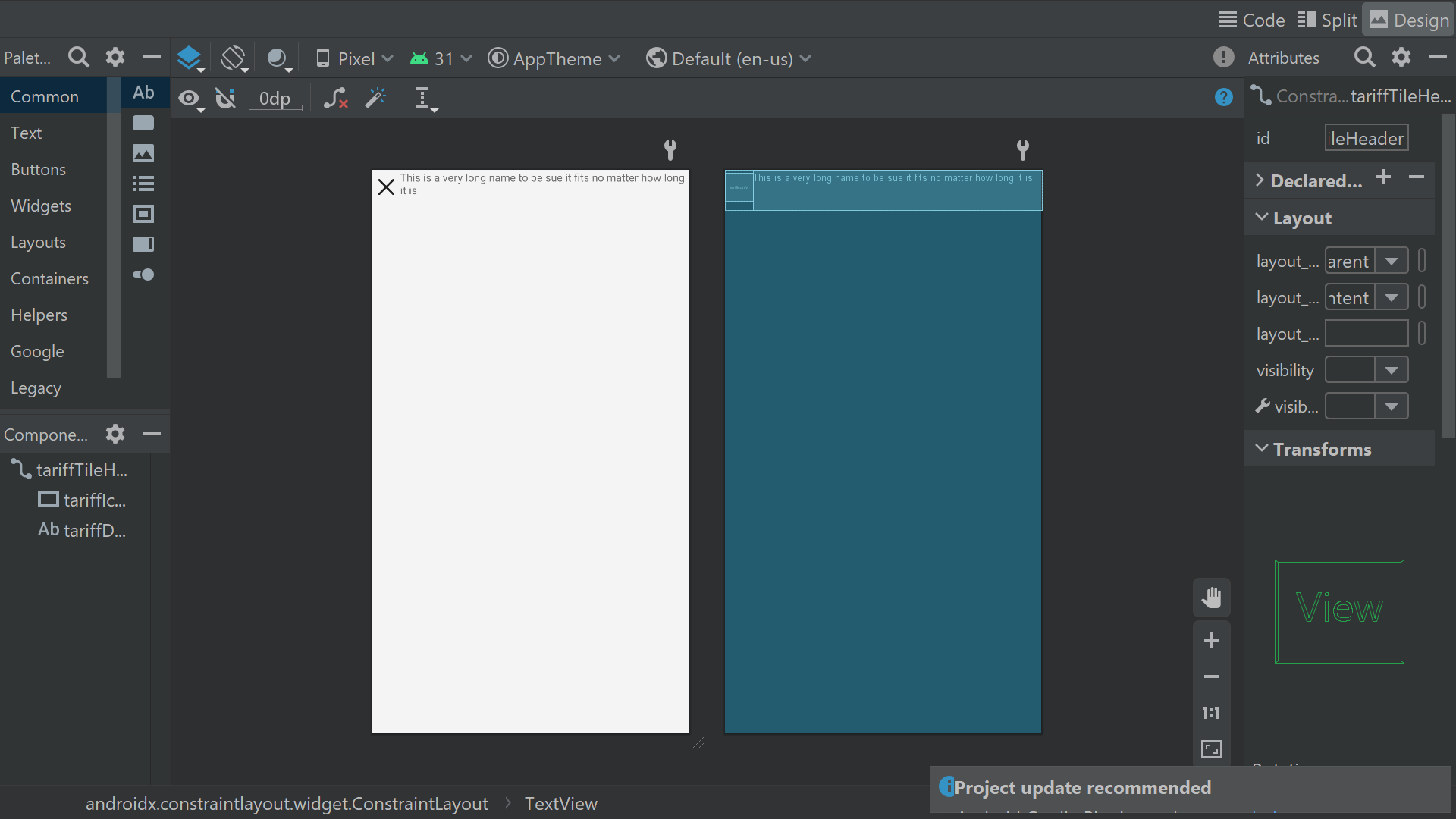Image resolution: width=1456 pixels, height=819 pixels.
Task: Switch to Code view tab
Action: pyautogui.click(x=1251, y=20)
